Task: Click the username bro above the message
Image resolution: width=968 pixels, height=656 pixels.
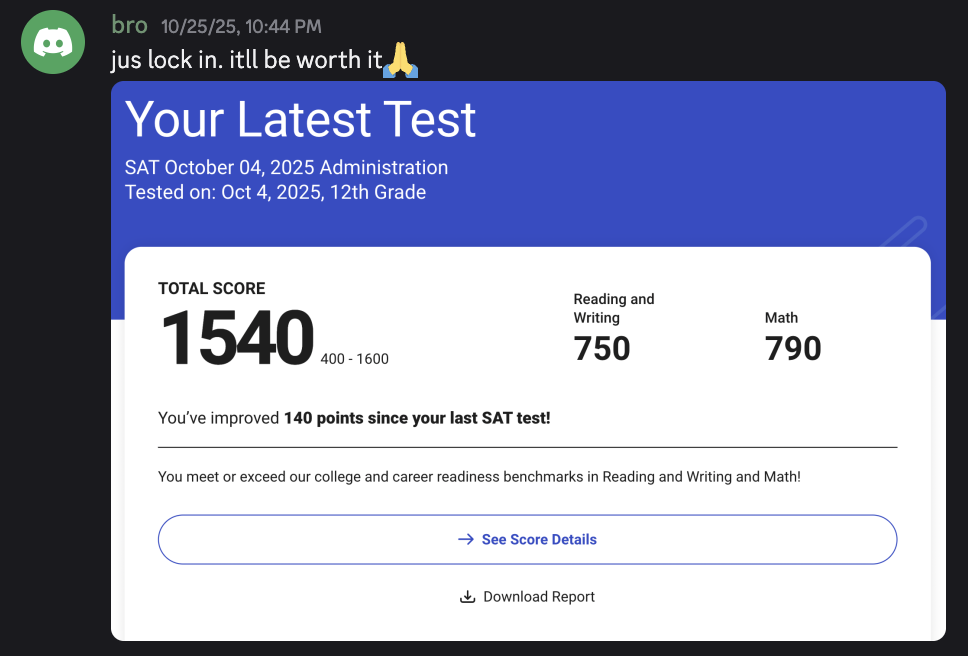Action: point(129,25)
